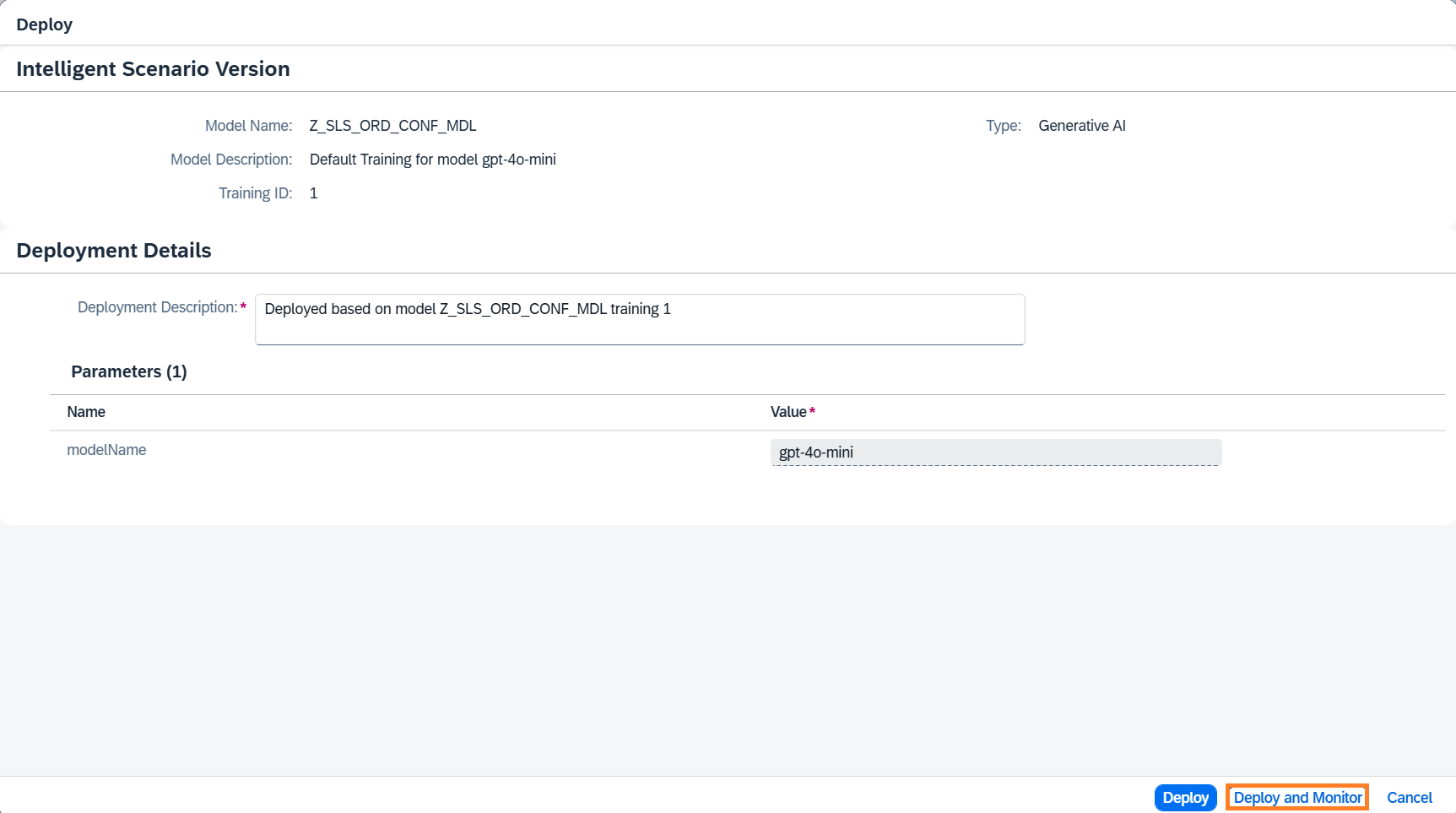Viewport: 1456px width, 813px height.
Task: Click the Default Training model description text
Action: 432,160
